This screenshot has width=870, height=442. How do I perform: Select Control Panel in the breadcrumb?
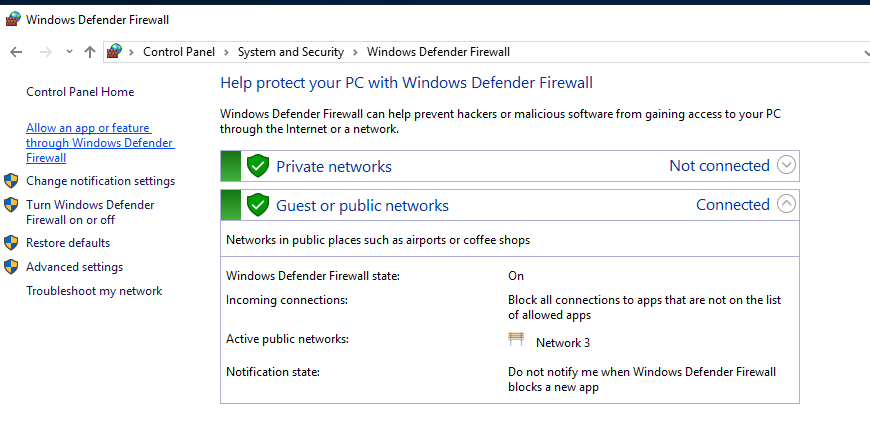click(x=179, y=52)
